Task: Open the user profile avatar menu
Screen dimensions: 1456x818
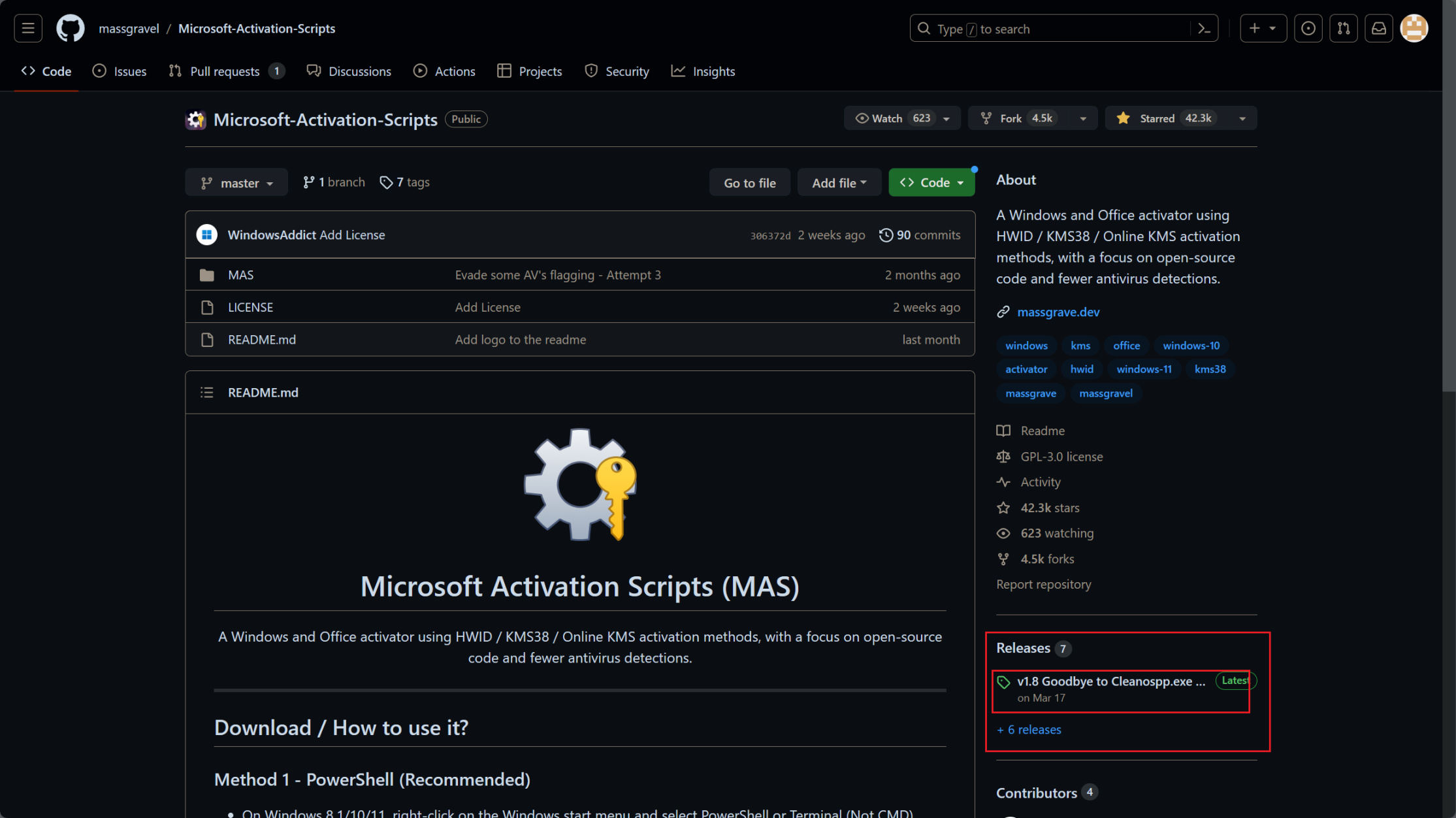Action: coord(1414,28)
